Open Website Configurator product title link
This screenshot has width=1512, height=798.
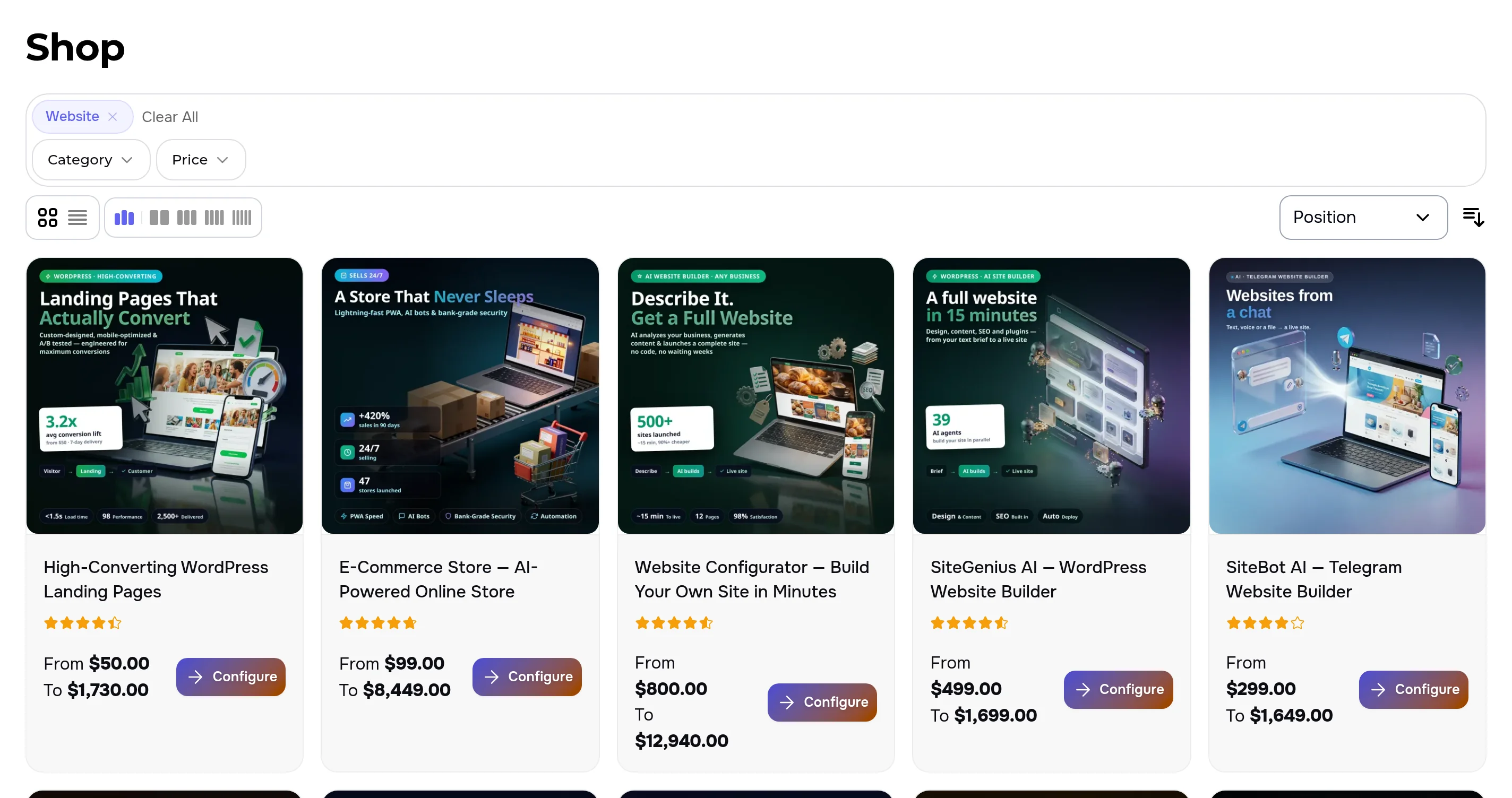[x=752, y=579]
